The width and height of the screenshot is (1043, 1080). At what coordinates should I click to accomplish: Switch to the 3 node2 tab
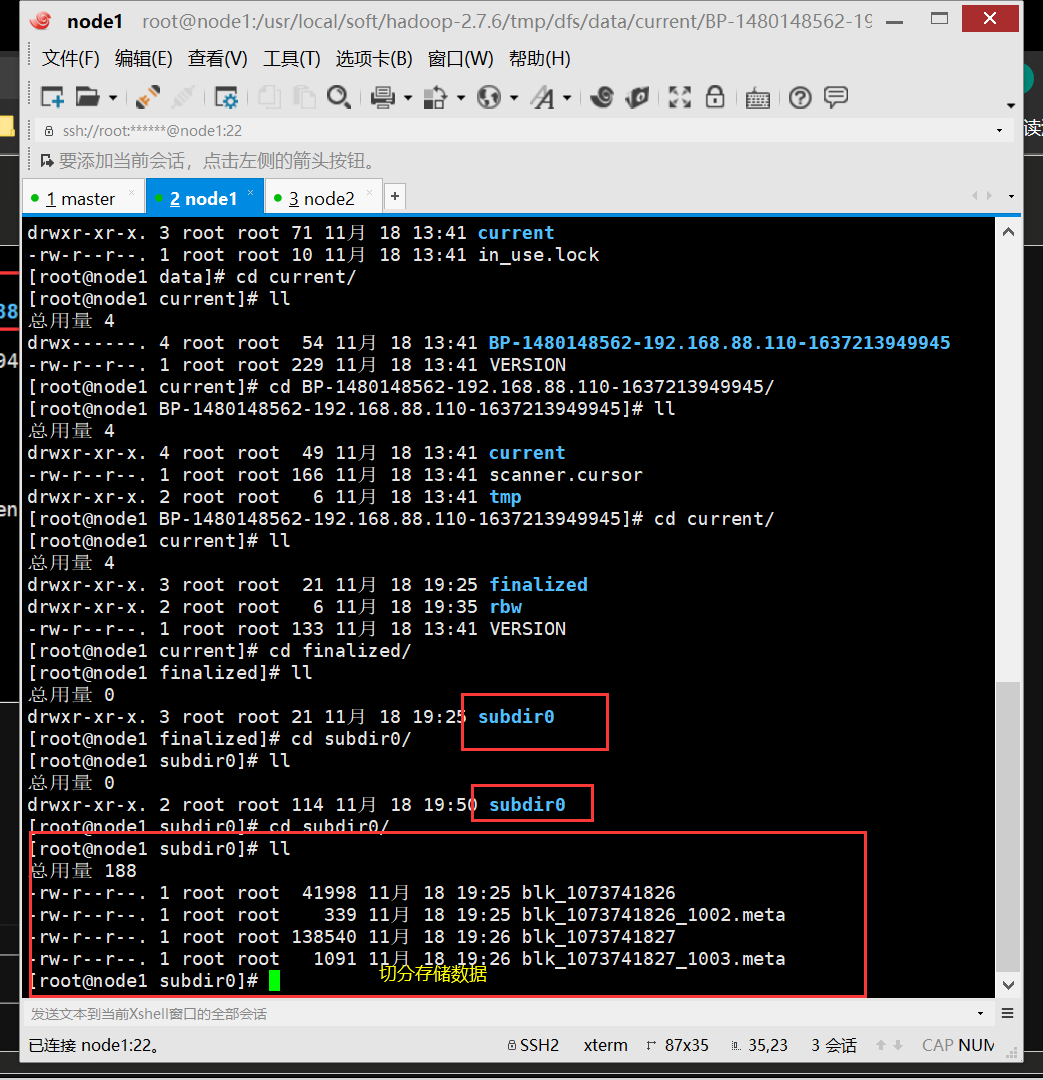[x=320, y=198]
